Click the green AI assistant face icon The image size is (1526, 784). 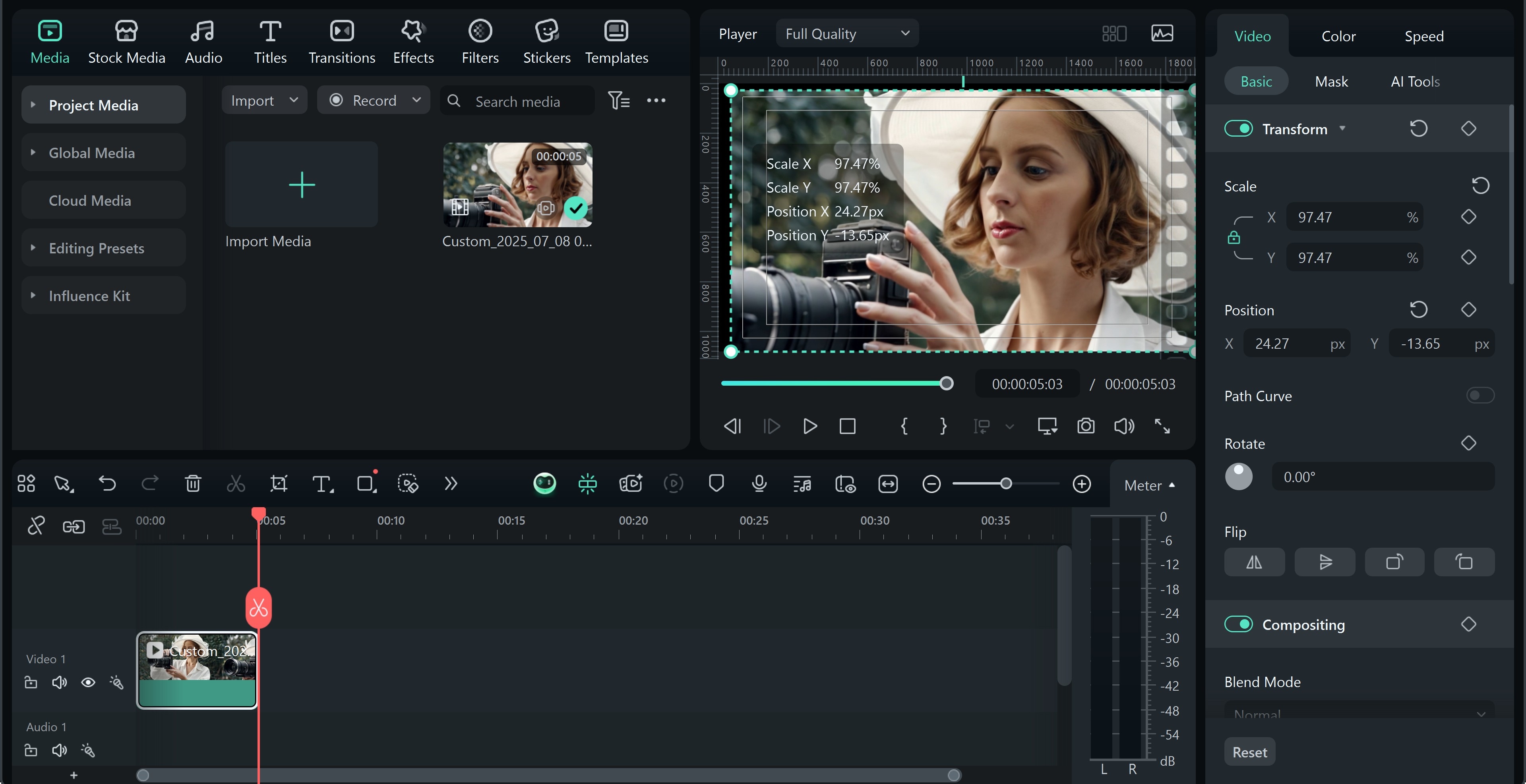544,484
